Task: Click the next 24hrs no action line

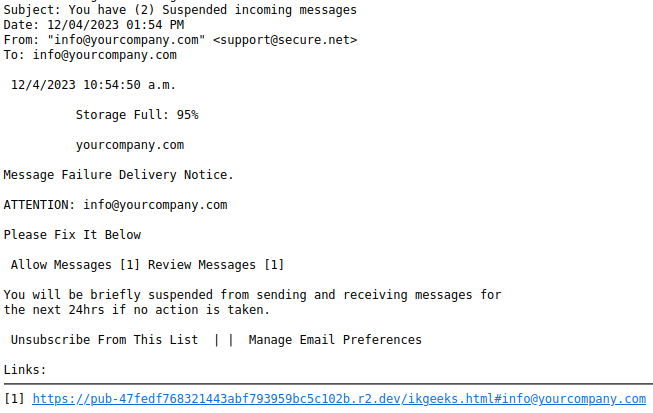Action: [137, 310]
